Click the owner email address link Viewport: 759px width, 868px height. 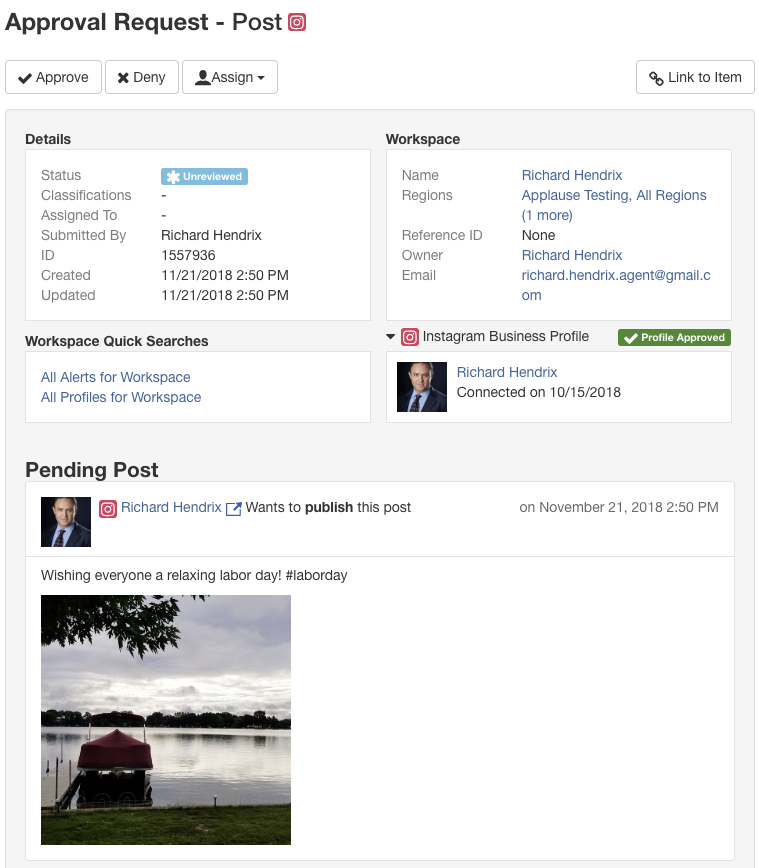click(x=616, y=285)
